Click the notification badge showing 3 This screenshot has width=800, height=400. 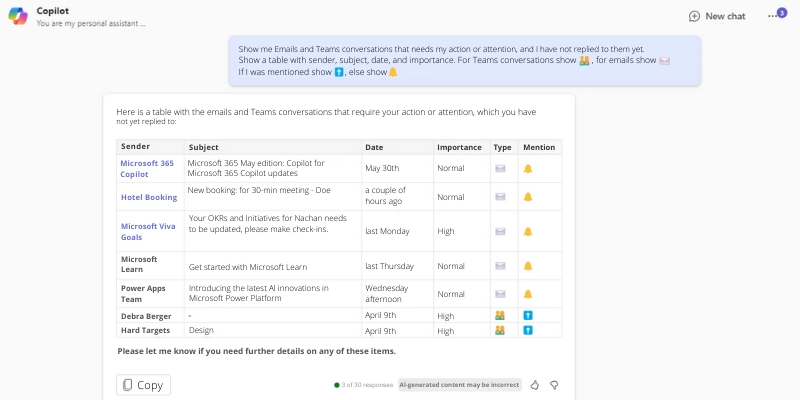(782, 13)
